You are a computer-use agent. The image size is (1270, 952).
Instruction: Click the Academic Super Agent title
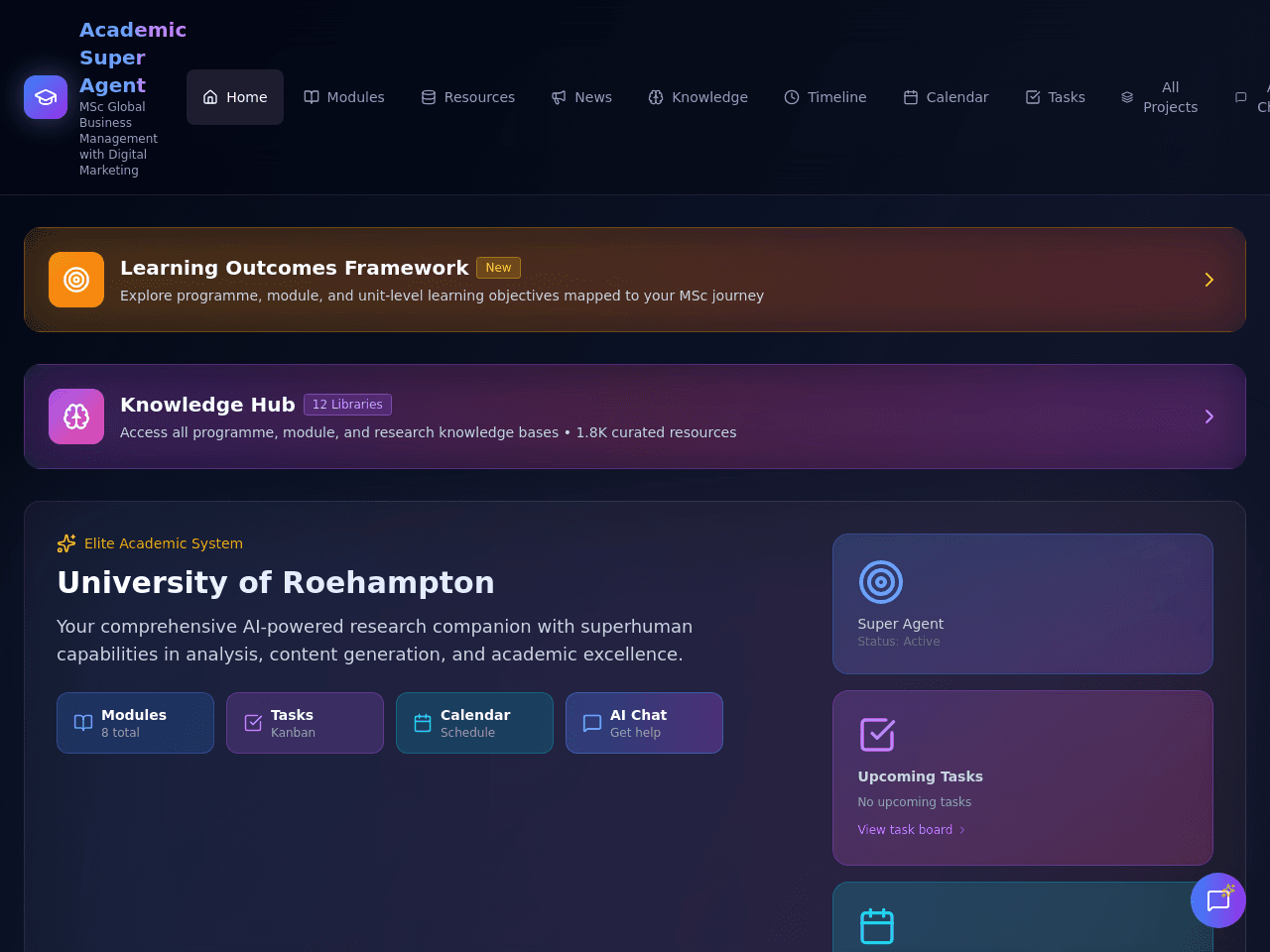[133, 58]
